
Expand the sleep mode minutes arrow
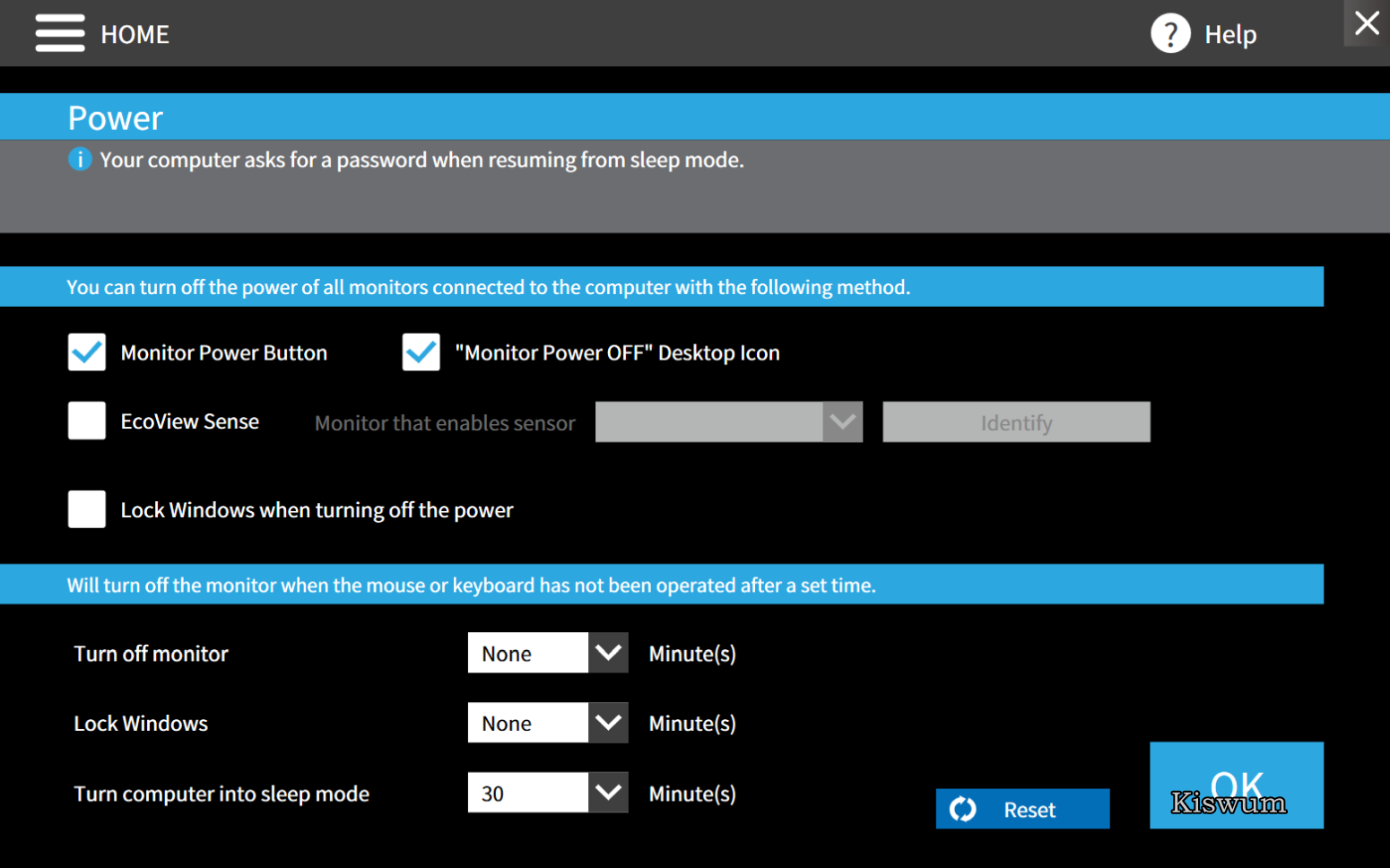coord(608,793)
